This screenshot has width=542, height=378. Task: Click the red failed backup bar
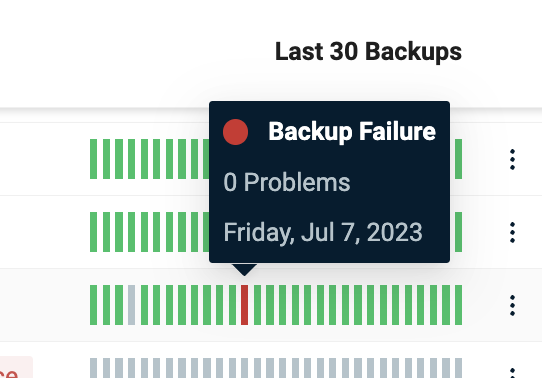pos(244,305)
